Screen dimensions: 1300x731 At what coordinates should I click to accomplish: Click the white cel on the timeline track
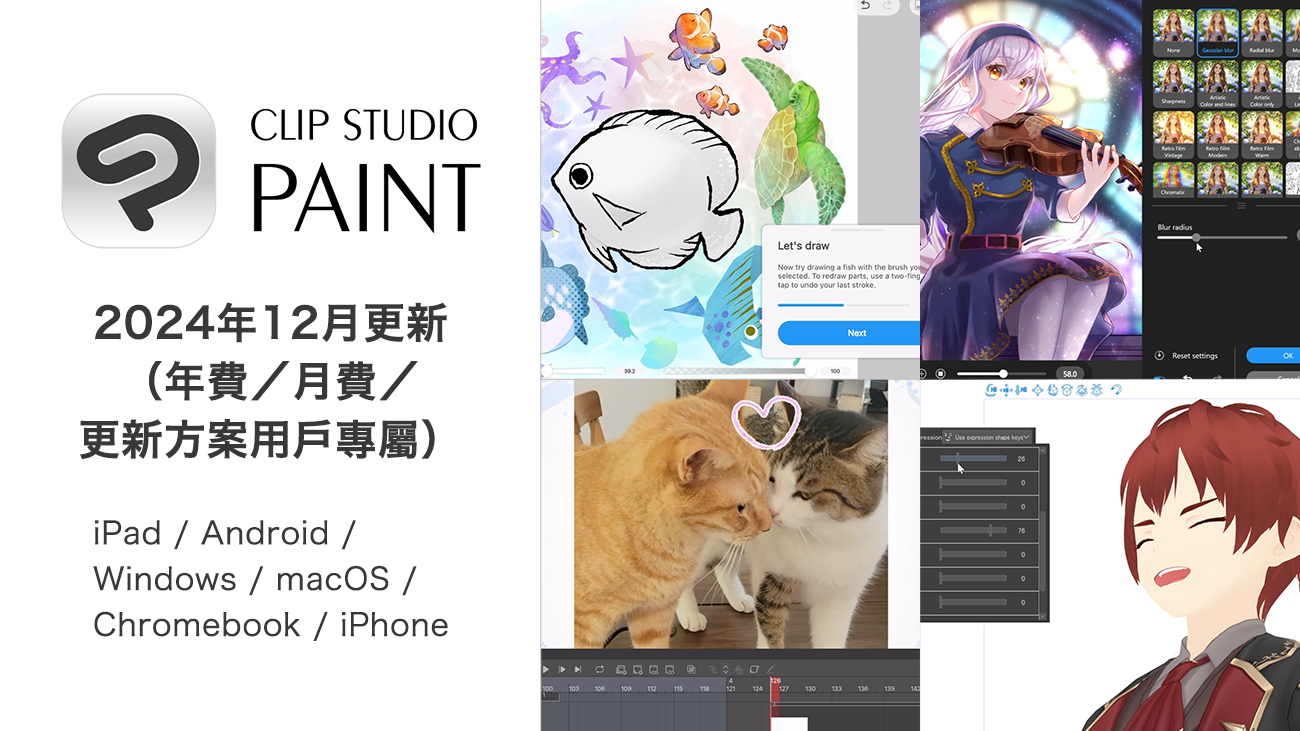[x=789, y=724]
